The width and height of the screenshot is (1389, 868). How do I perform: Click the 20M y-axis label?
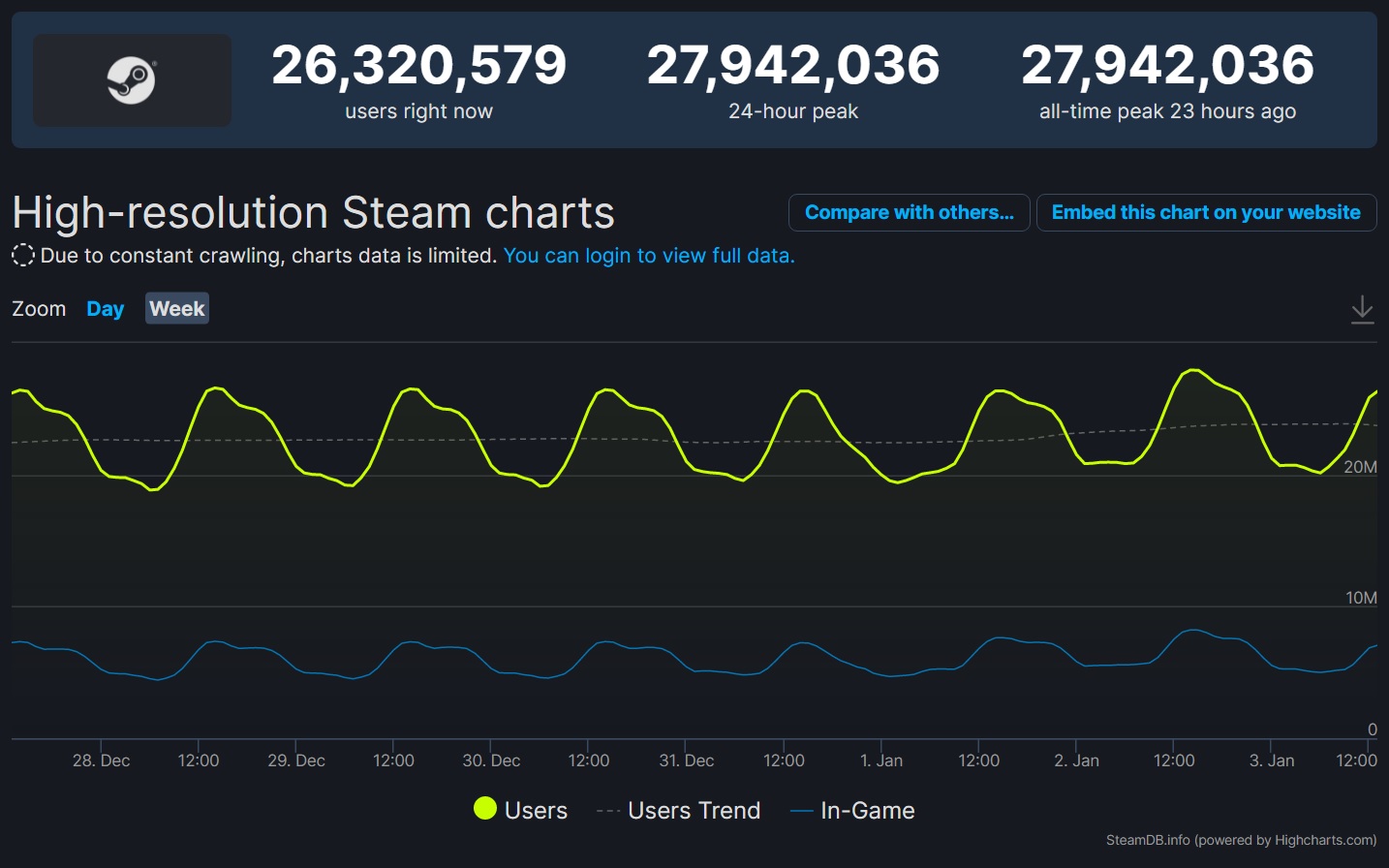point(1360,467)
